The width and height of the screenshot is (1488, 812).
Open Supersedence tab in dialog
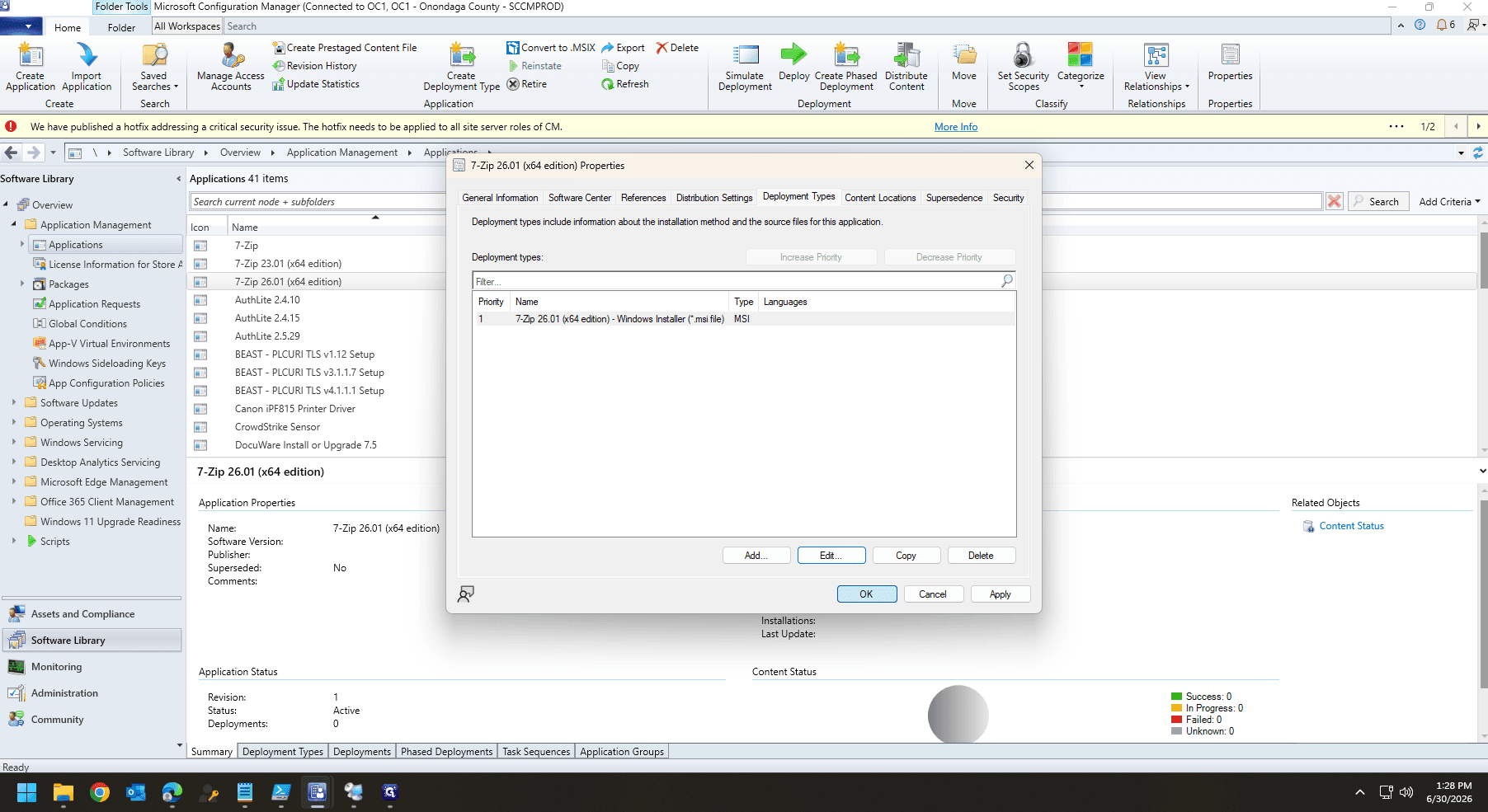tap(954, 198)
